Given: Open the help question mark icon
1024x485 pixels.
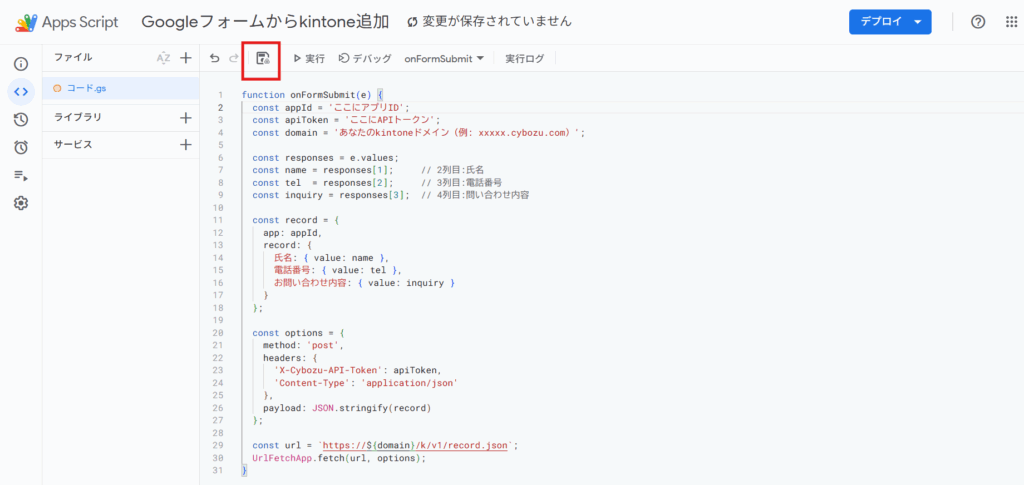Looking at the screenshot, I should point(978,22).
